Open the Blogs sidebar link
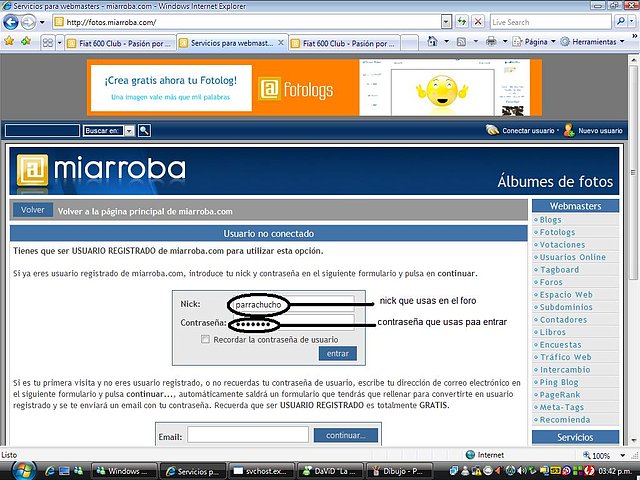 [x=550, y=220]
